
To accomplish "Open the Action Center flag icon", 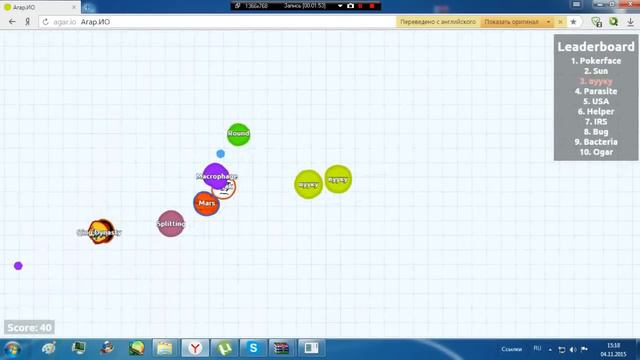I will [584, 349].
